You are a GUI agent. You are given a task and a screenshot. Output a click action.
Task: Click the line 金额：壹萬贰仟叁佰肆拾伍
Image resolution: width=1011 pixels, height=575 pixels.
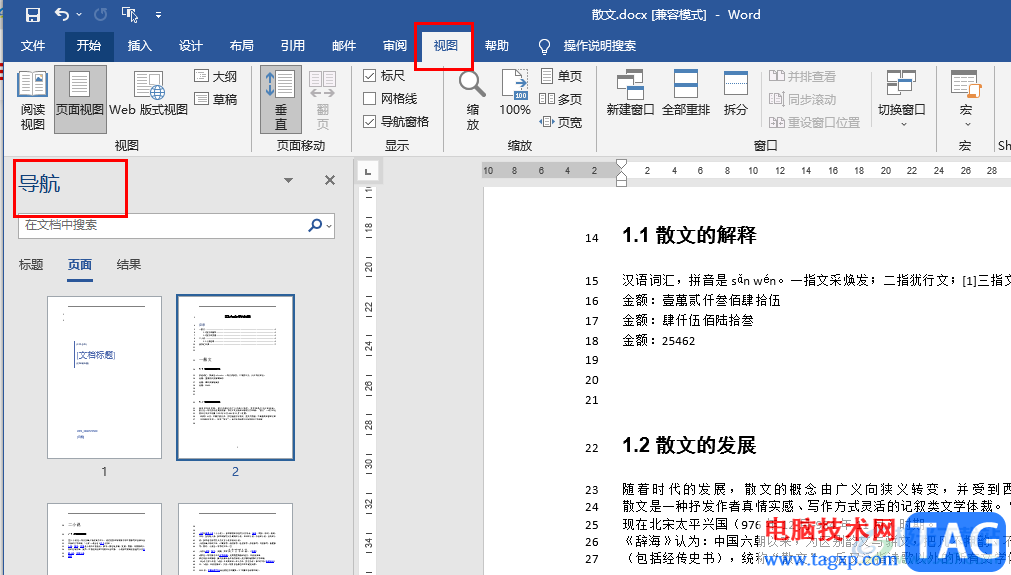702,300
